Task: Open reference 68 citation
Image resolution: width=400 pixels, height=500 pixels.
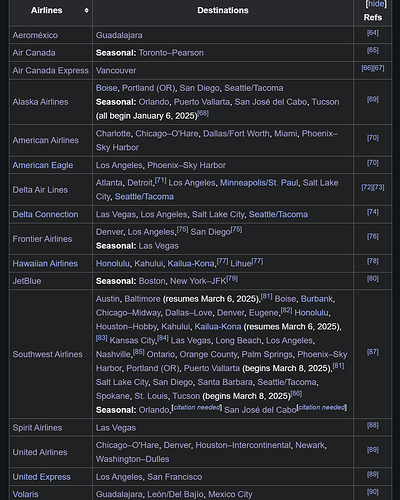Action: coord(203,113)
